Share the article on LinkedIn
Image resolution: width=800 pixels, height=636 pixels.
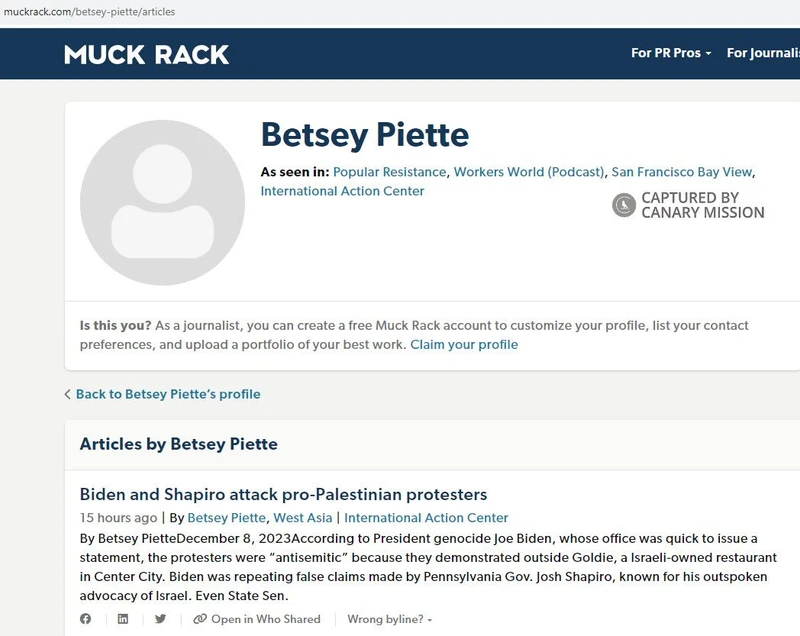(122, 619)
